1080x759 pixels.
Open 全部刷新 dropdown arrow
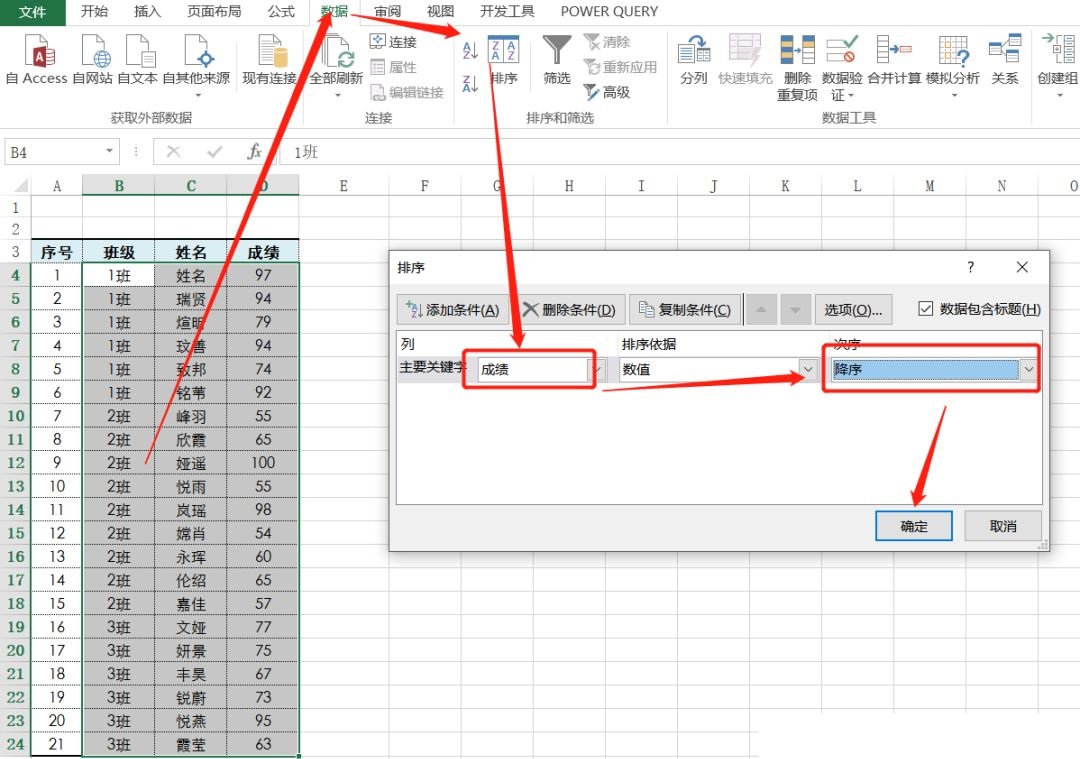point(337,95)
